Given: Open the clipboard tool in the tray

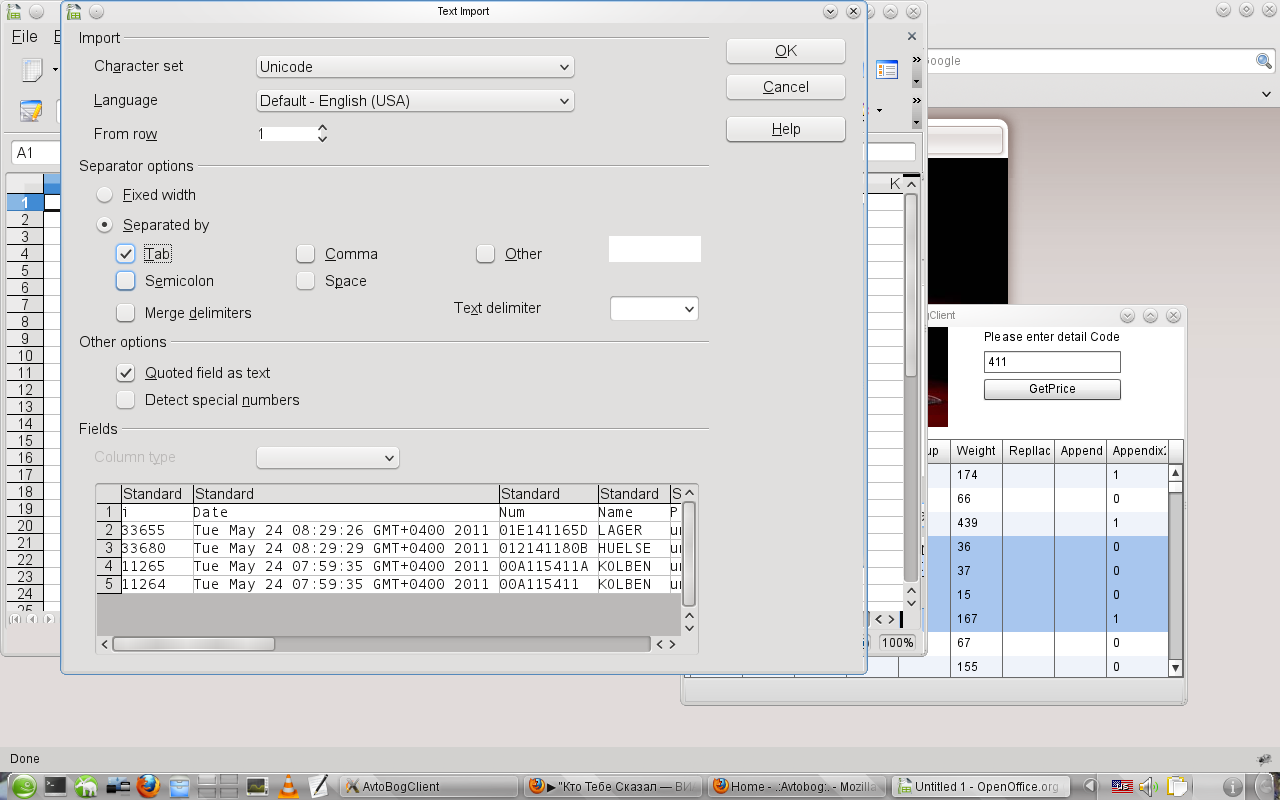Looking at the screenshot, I should pyautogui.click(x=1177, y=786).
